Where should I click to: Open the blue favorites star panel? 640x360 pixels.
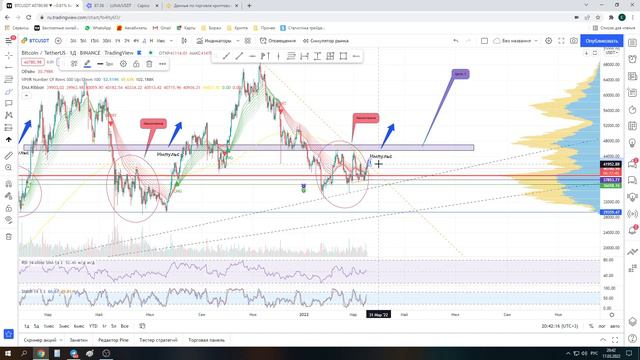tap(9, 334)
